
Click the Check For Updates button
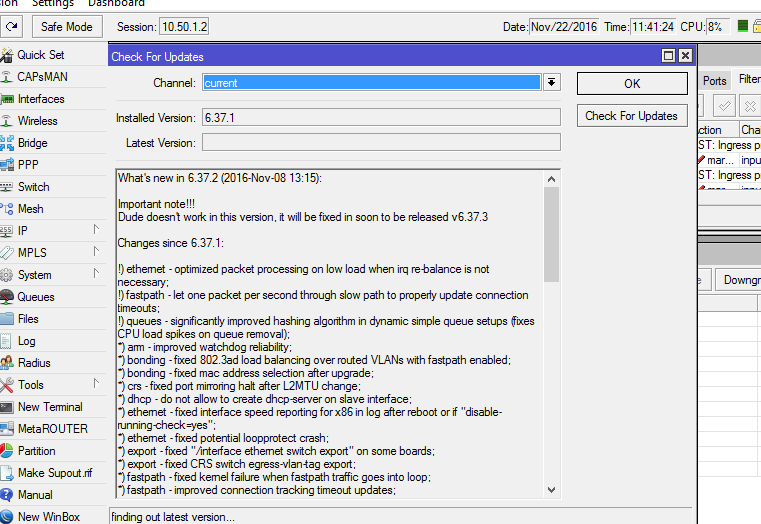tap(632, 116)
